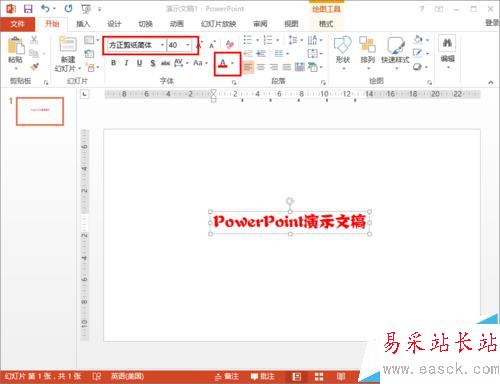This screenshot has height=384, width=500.
Task: Increase font size with larger A icon
Action: click(200, 44)
